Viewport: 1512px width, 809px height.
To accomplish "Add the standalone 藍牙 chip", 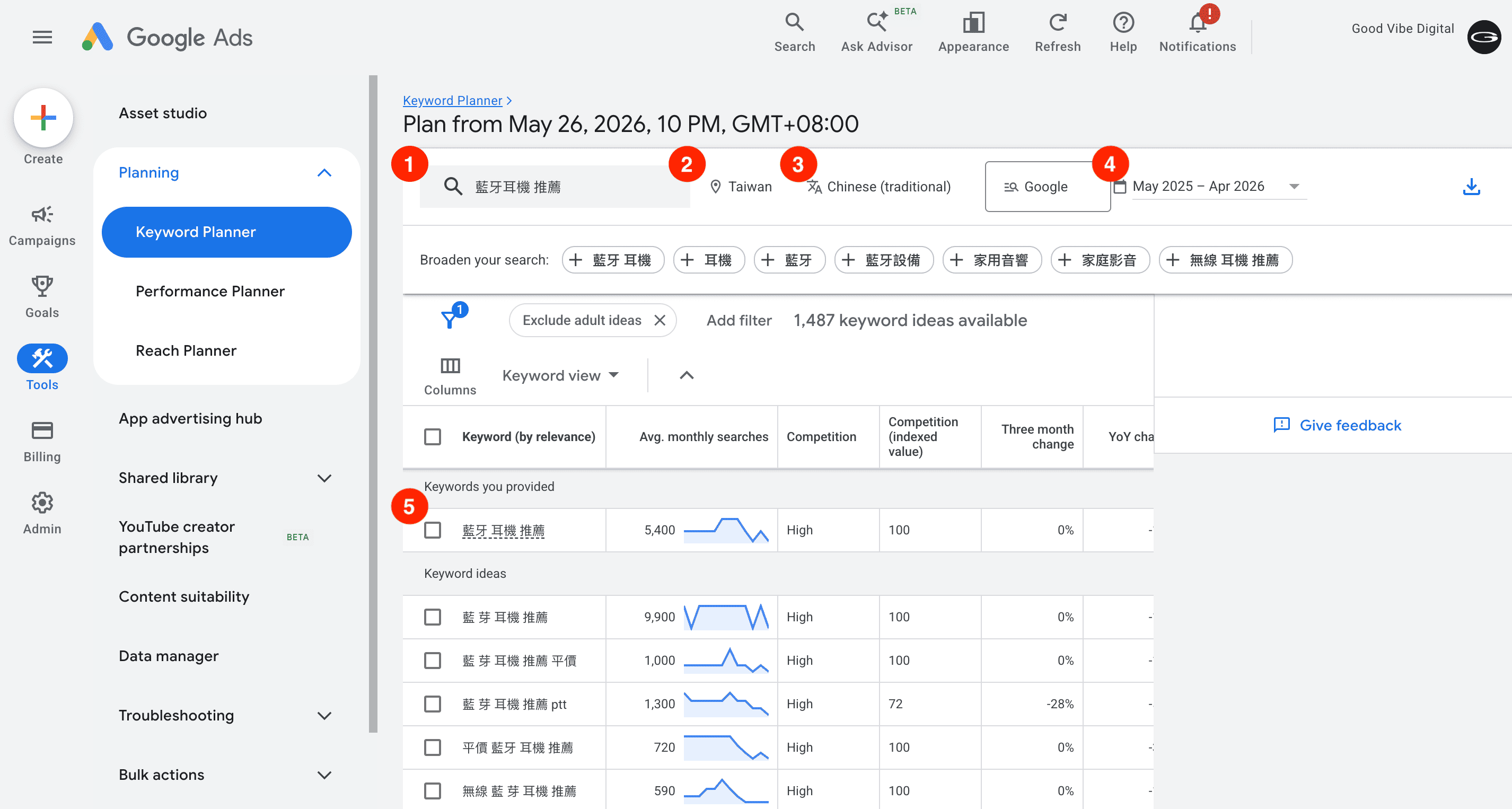I will pos(789,259).
